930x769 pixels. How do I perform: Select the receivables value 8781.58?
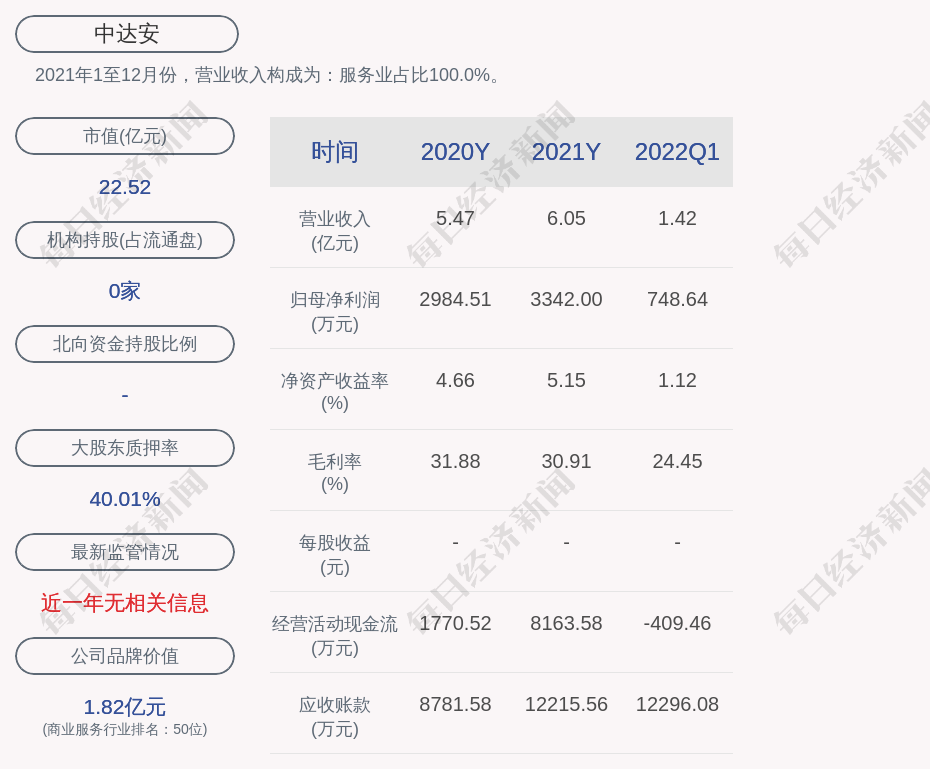point(455,704)
